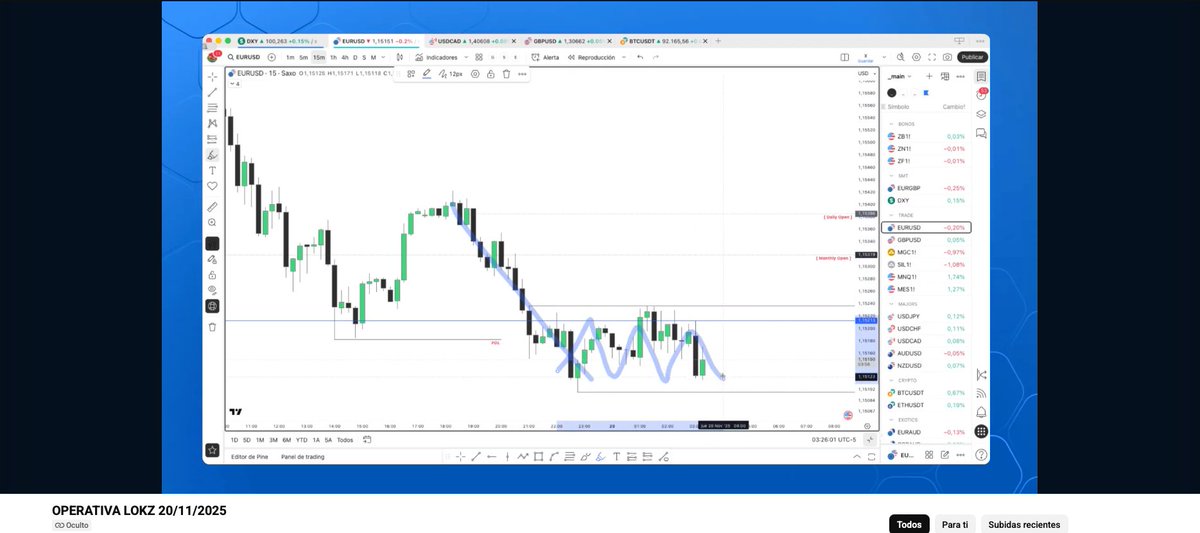Open the EURUSD symbol search
Viewport: 1200px width, 533px height.
point(244,57)
